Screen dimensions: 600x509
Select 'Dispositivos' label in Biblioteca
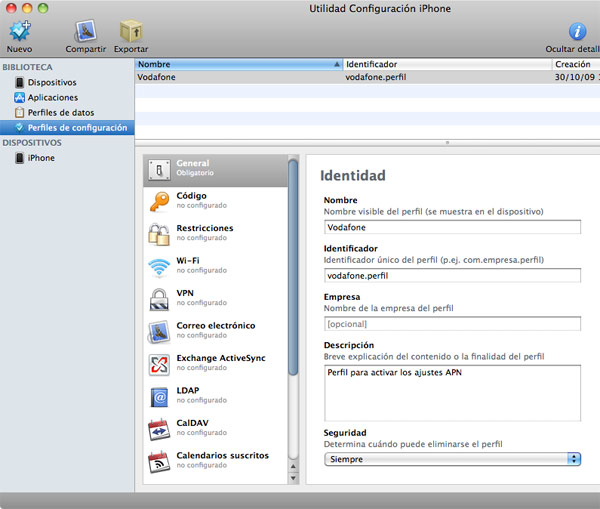coord(52,82)
